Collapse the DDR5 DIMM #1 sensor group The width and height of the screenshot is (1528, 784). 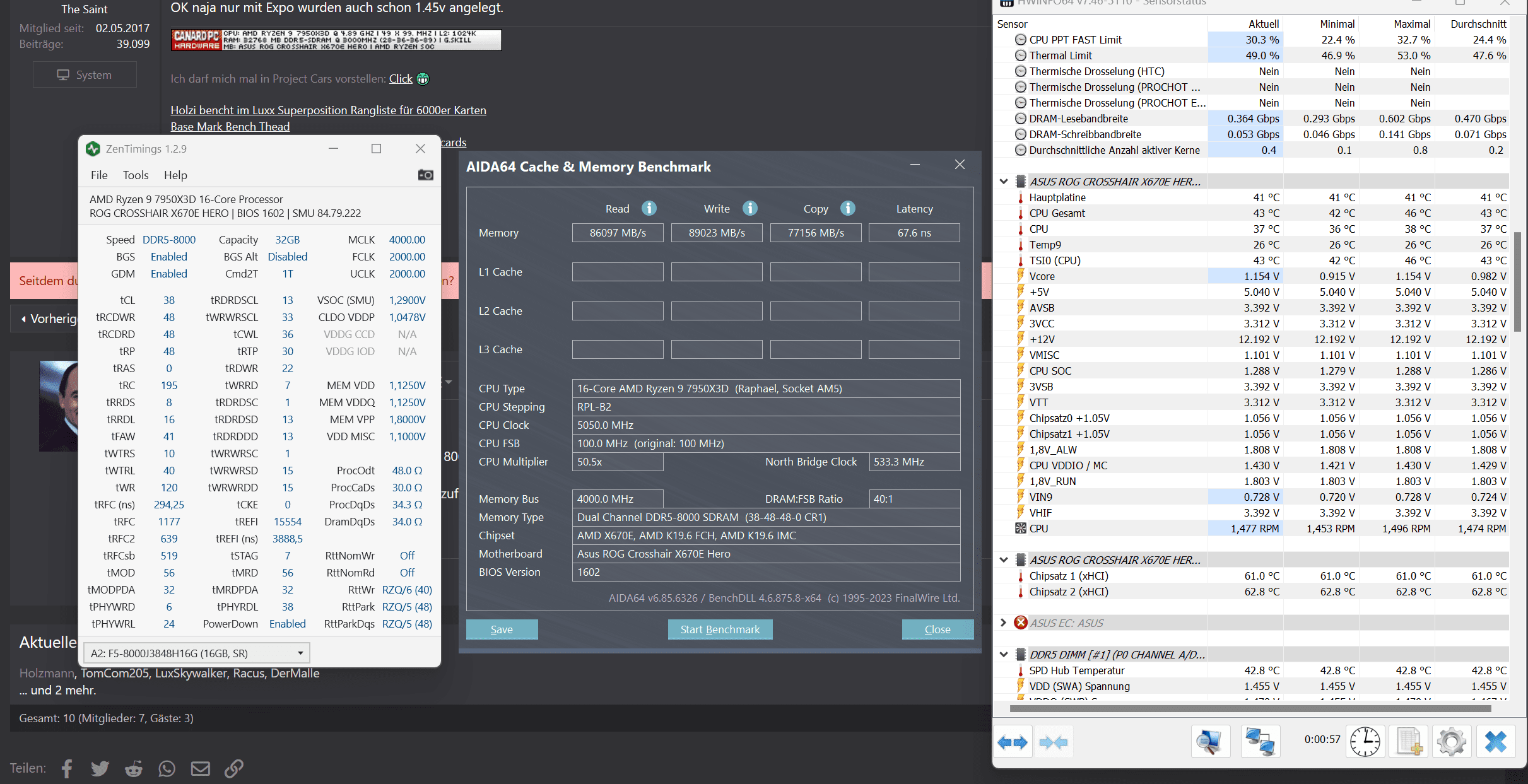[1004, 655]
